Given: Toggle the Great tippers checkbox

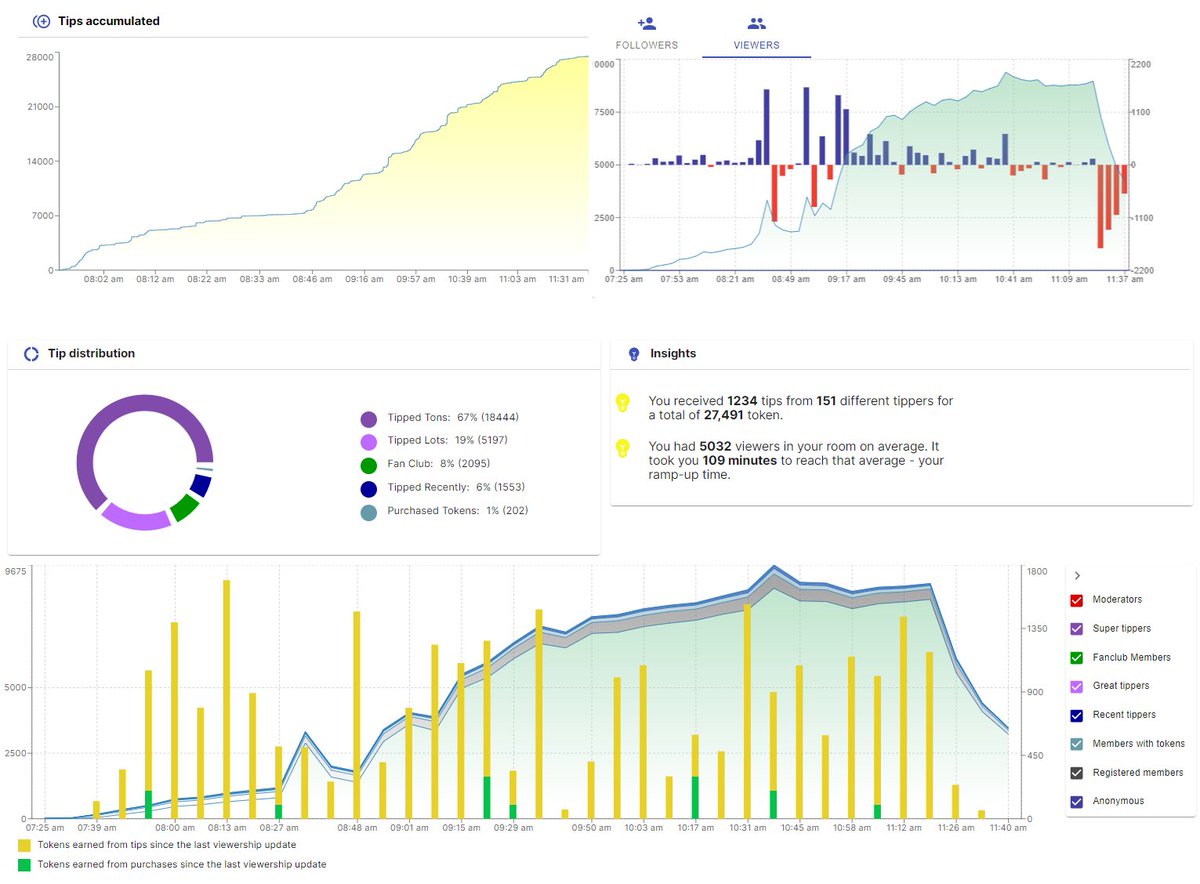Looking at the screenshot, I should pos(1076,686).
